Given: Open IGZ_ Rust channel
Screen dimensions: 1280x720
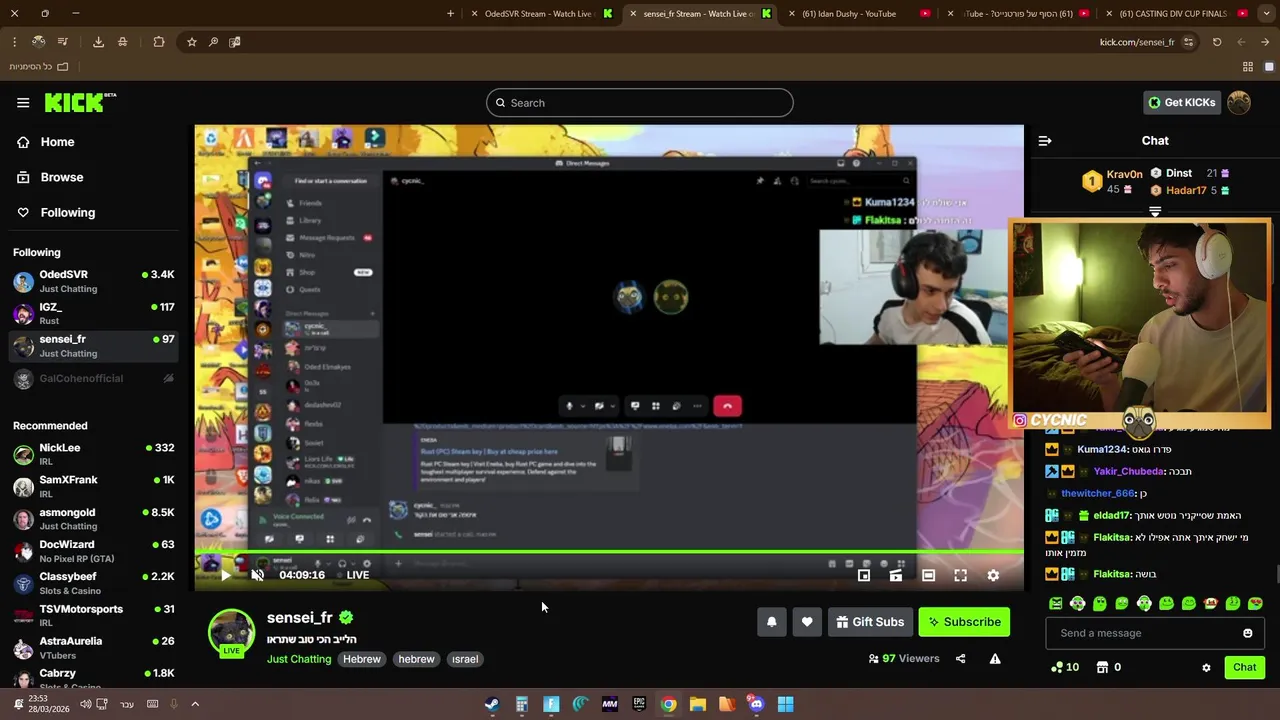Looking at the screenshot, I should tap(93, 314).
